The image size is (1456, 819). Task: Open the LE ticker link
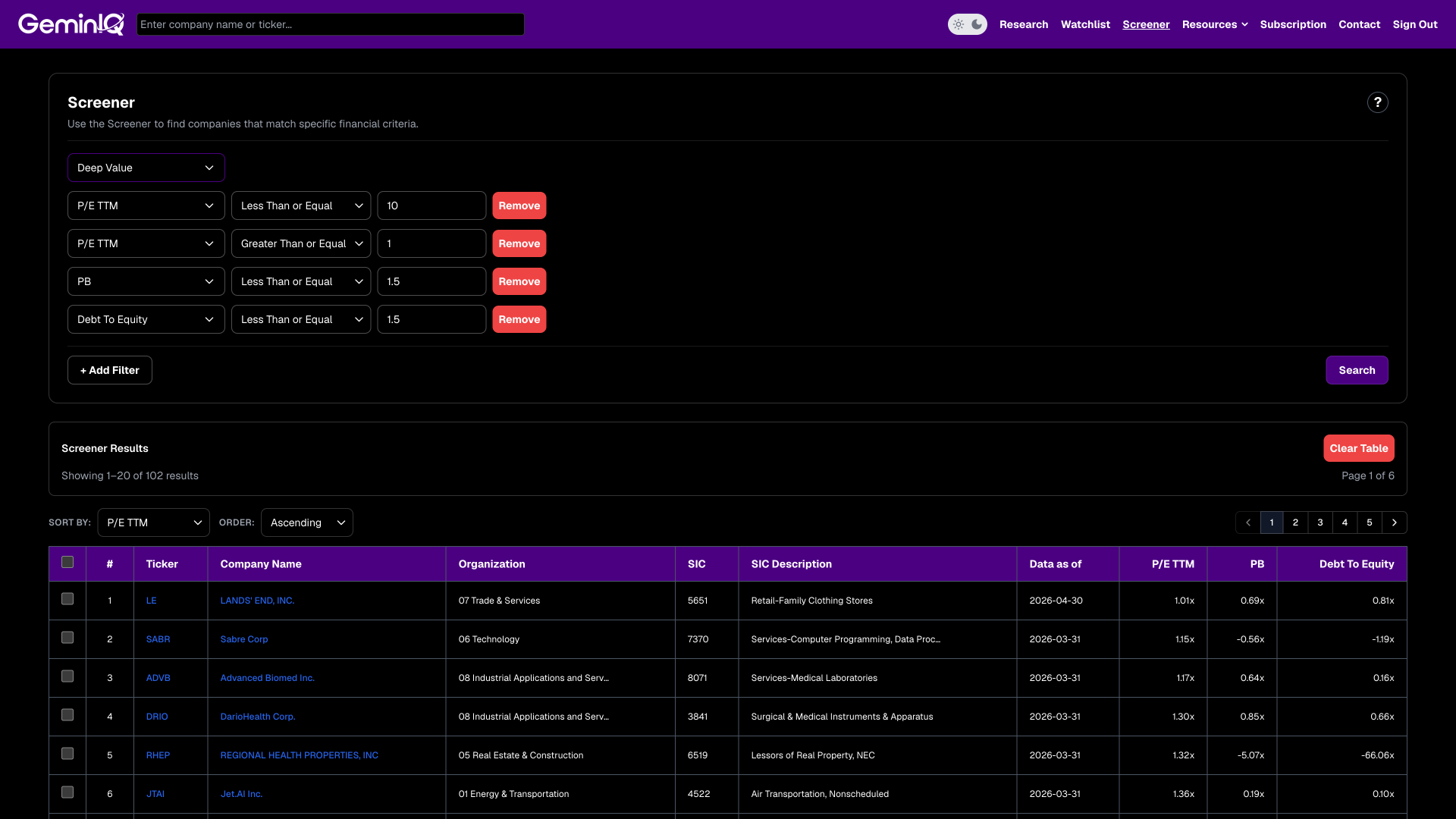[x=151, y=601]
